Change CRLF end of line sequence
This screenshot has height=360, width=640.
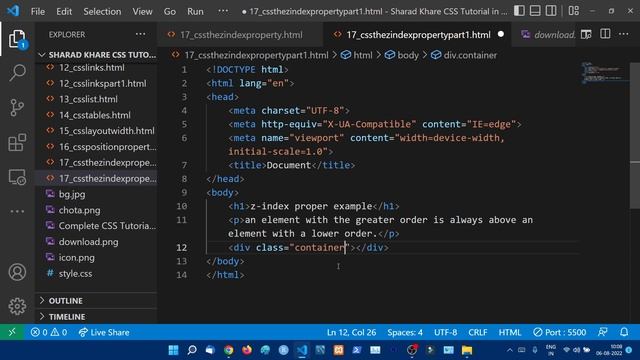(478, 332)
